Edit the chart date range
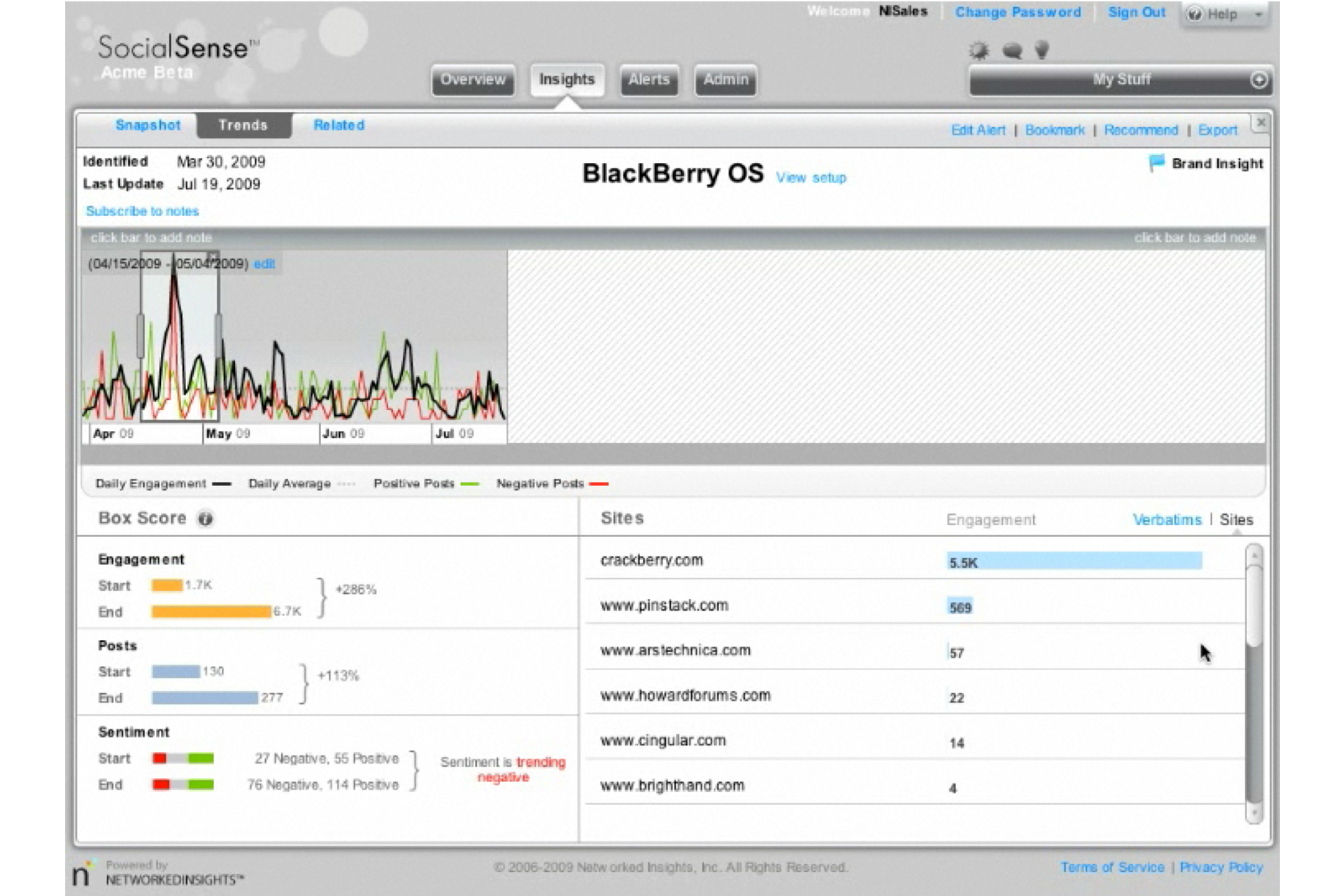Screen dimensions: 1343x896 pyautogui.click(x=264, y=264)
